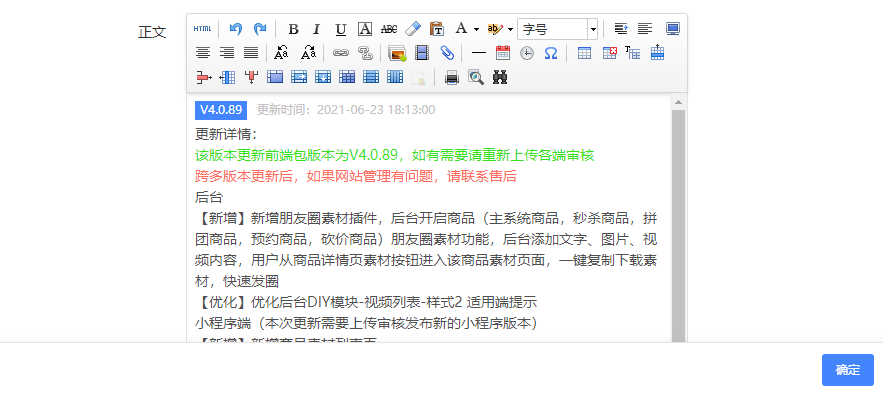Expand the 字号 font size dropdown
Screen dimensions: 883x393
coord(592,29)
